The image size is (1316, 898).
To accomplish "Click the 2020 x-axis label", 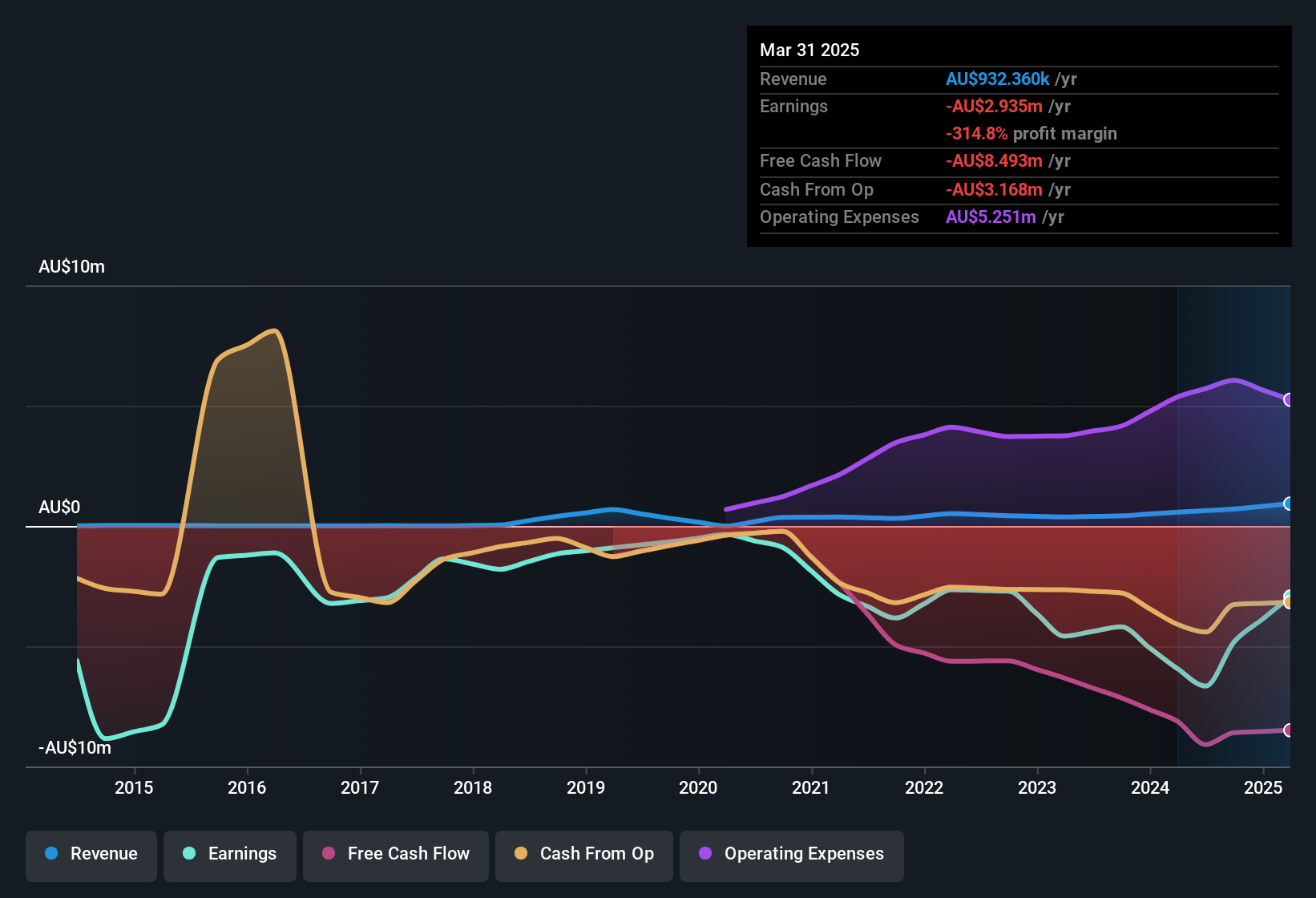I will [699, 787].
